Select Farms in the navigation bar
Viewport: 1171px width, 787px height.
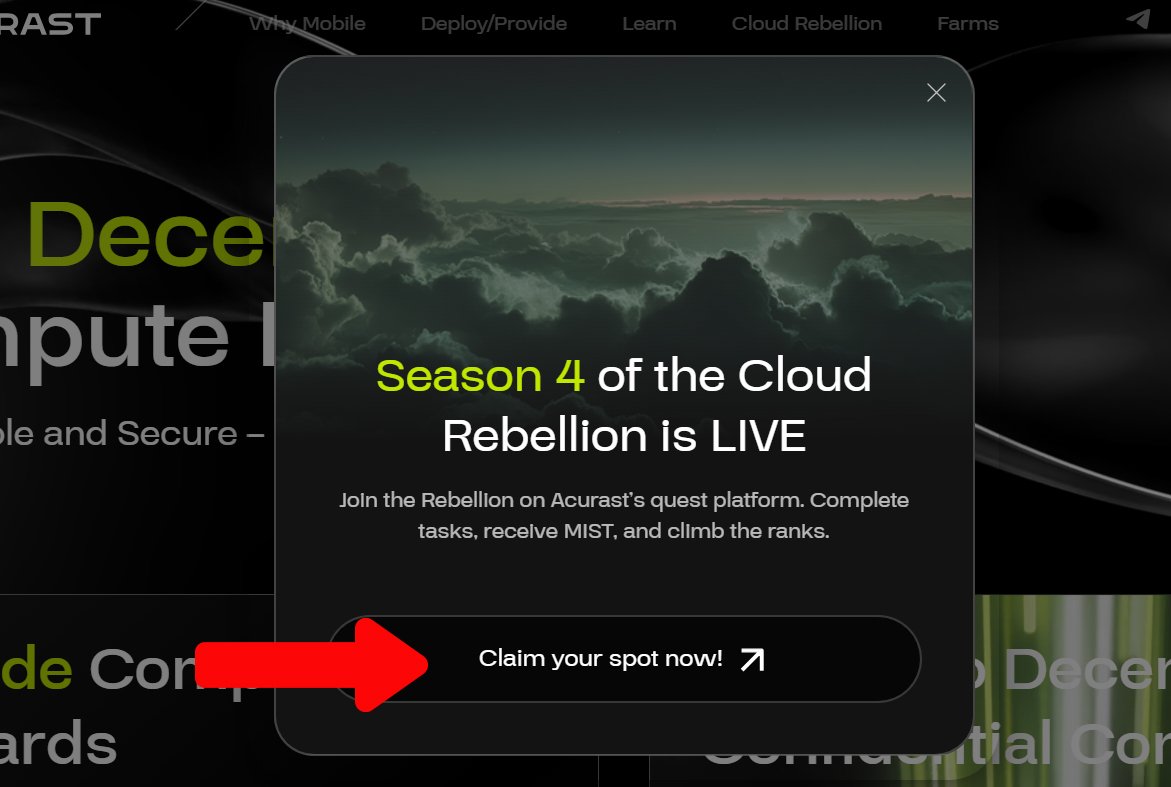point(967,23)
